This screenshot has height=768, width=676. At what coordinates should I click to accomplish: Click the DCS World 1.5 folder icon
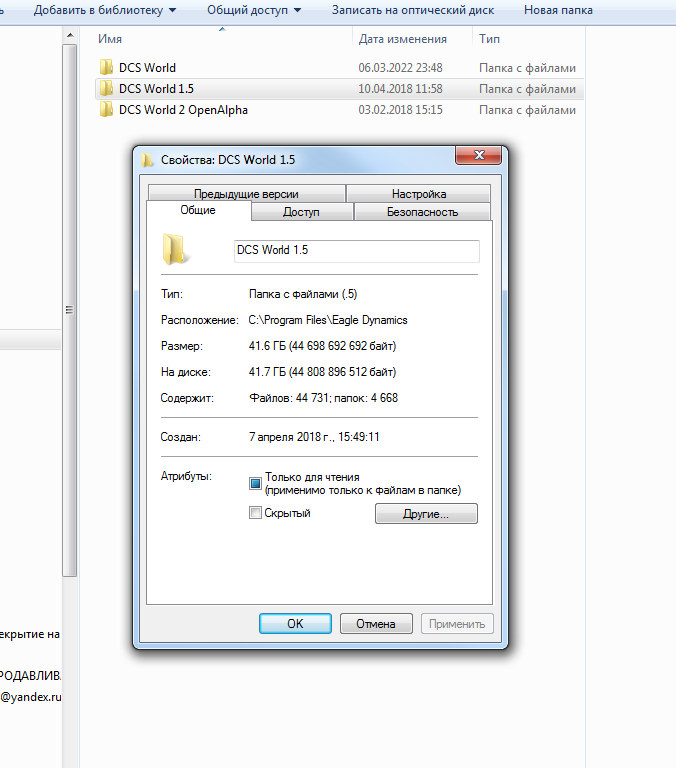106,88
